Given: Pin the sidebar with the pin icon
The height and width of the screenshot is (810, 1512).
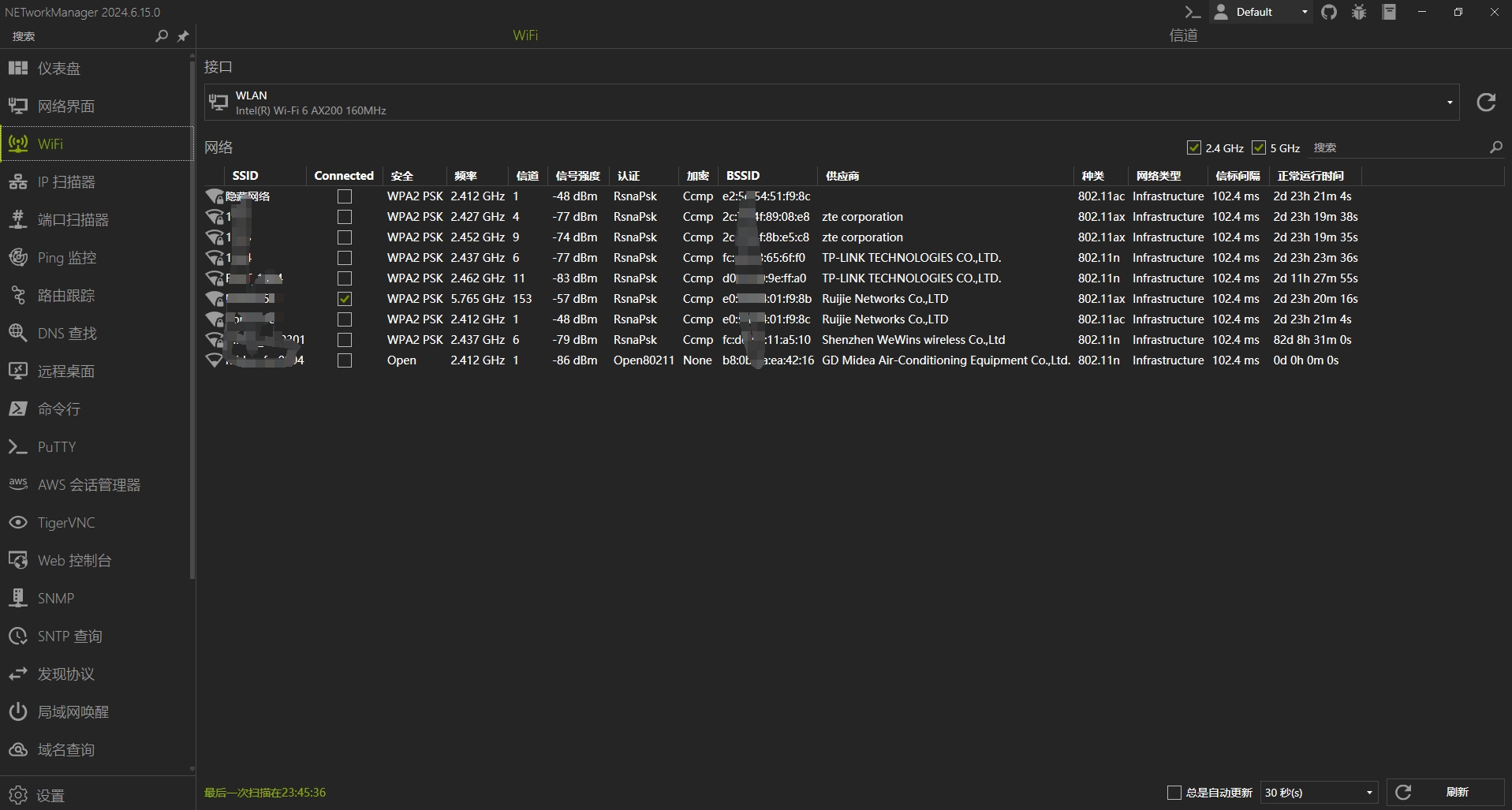Looking at the screenshot, I should (x=183, y=36).
